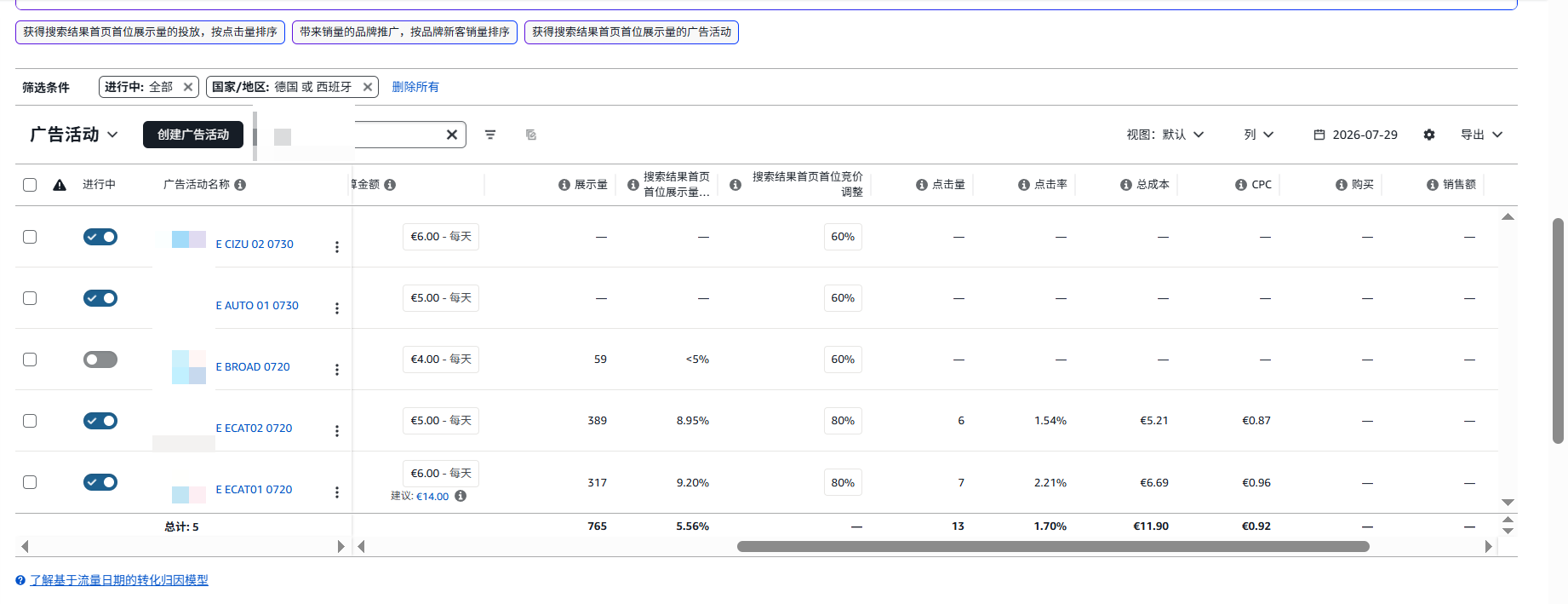Click the 创建广告活动 button
The image size is (1568, 604).
(193, 135)
